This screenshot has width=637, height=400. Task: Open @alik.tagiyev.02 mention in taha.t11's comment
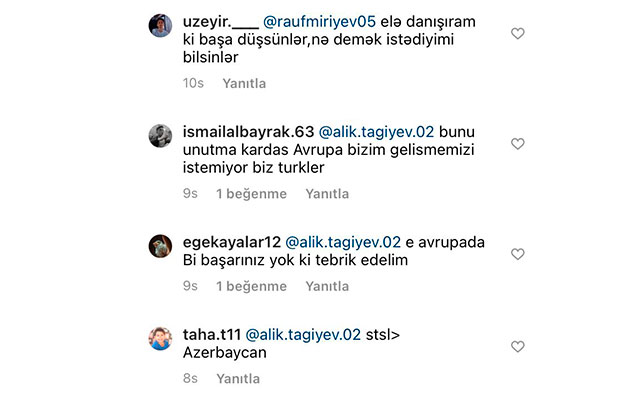tap(303, 335)
